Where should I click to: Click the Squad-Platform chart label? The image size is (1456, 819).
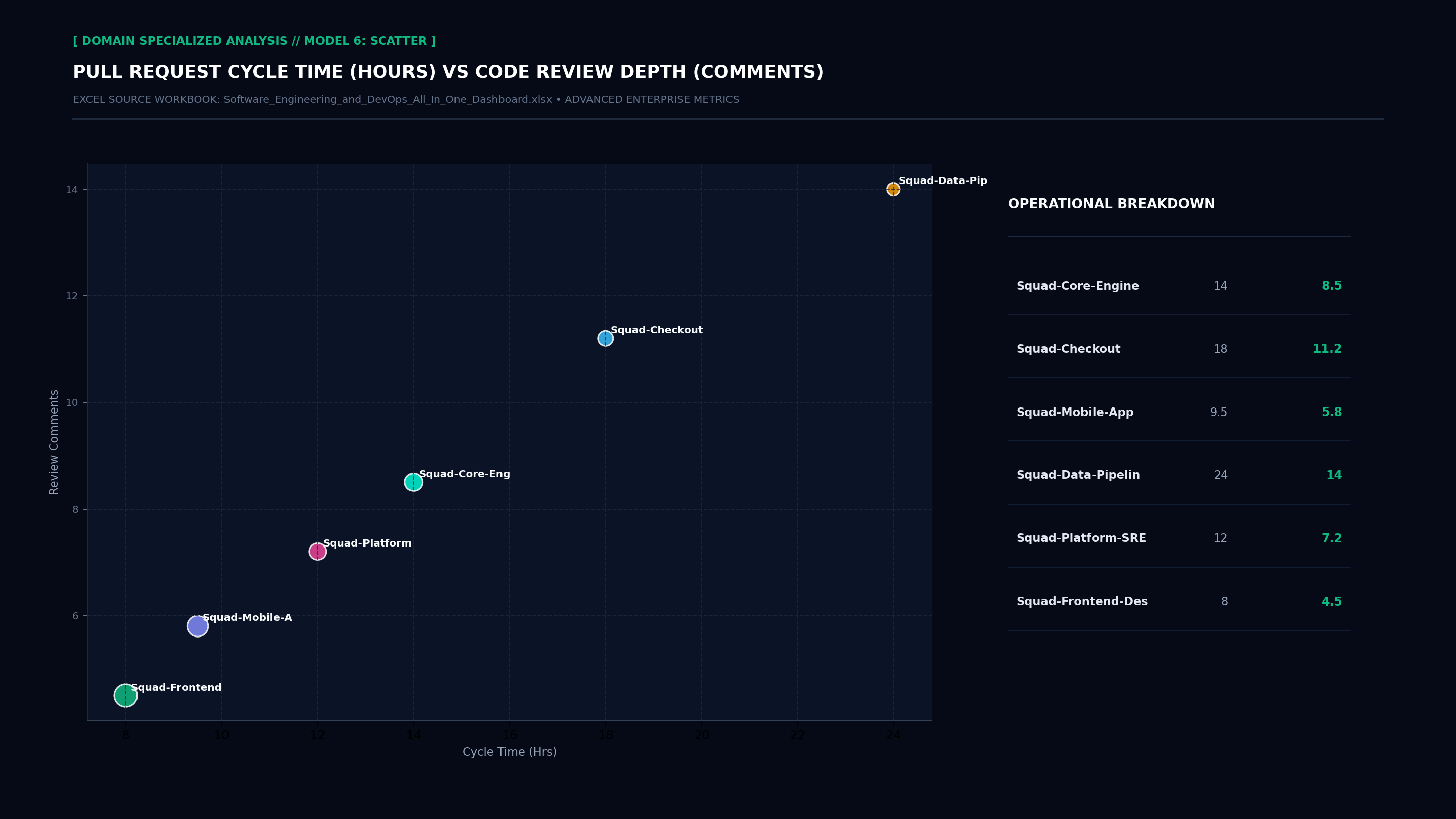[x=368, y=543]
